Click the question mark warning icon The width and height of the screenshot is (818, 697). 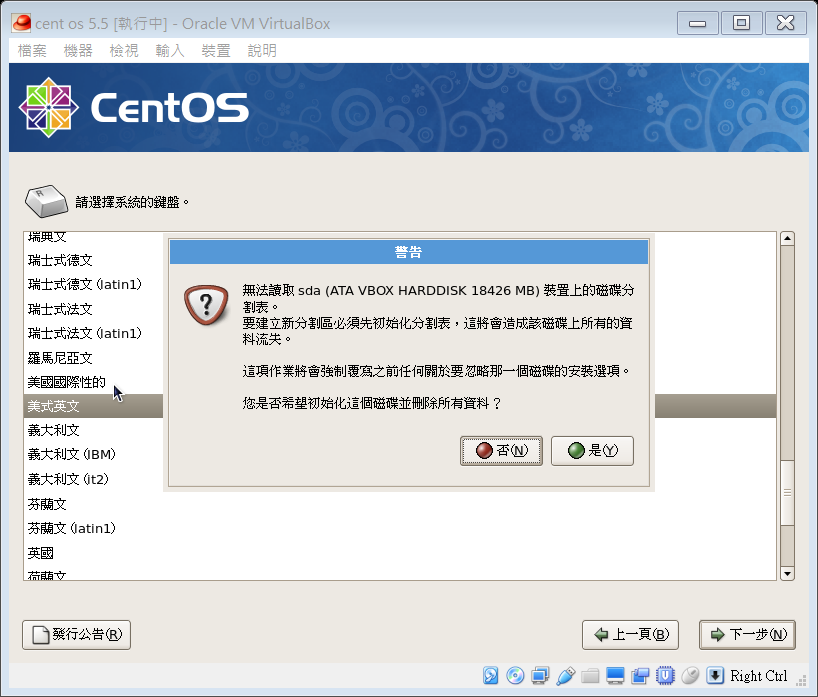coord(206,305)
